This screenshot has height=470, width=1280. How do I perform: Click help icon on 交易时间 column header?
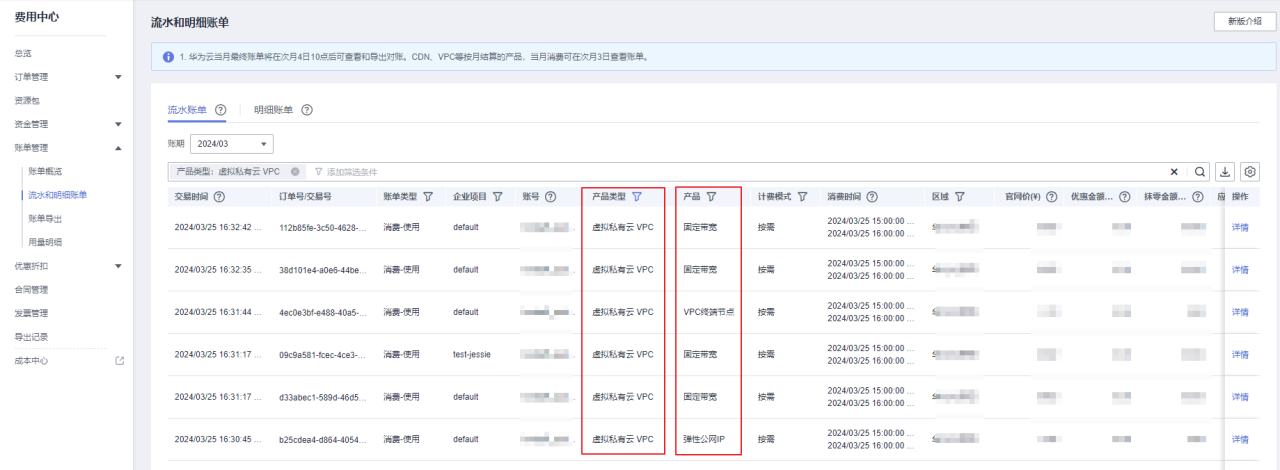(219, 197)
